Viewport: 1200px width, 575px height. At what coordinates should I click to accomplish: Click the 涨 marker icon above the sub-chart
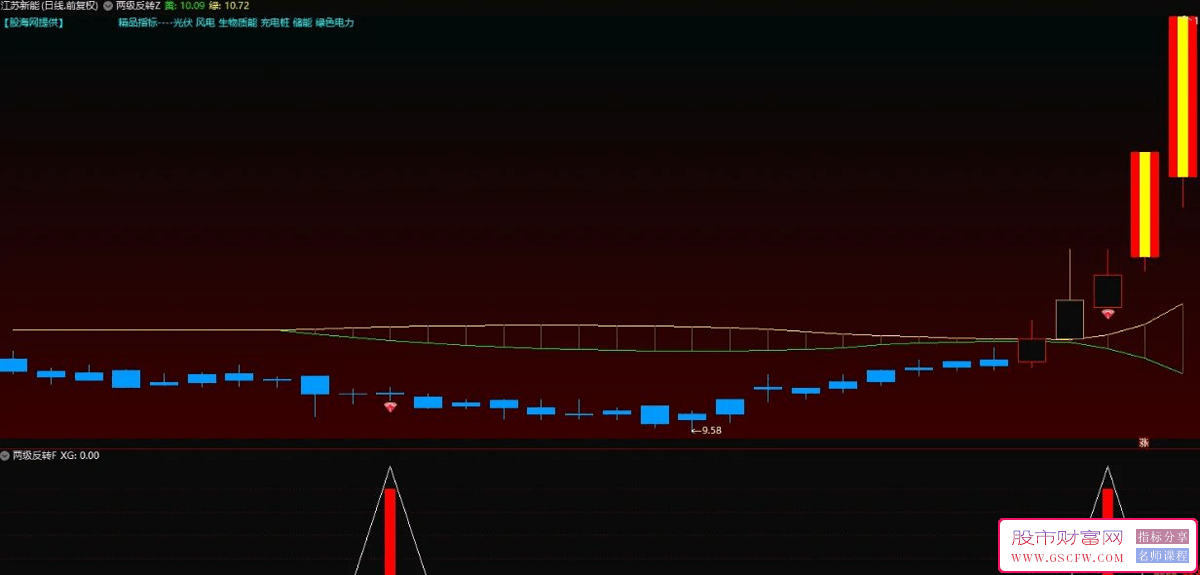[1146, 442]
